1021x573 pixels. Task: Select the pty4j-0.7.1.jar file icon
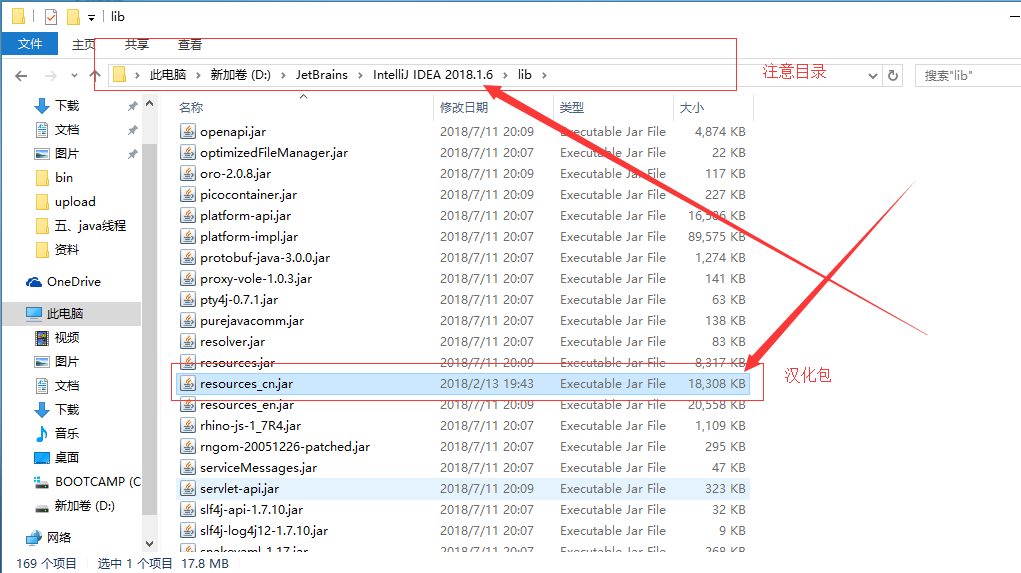tap(188, 300)
